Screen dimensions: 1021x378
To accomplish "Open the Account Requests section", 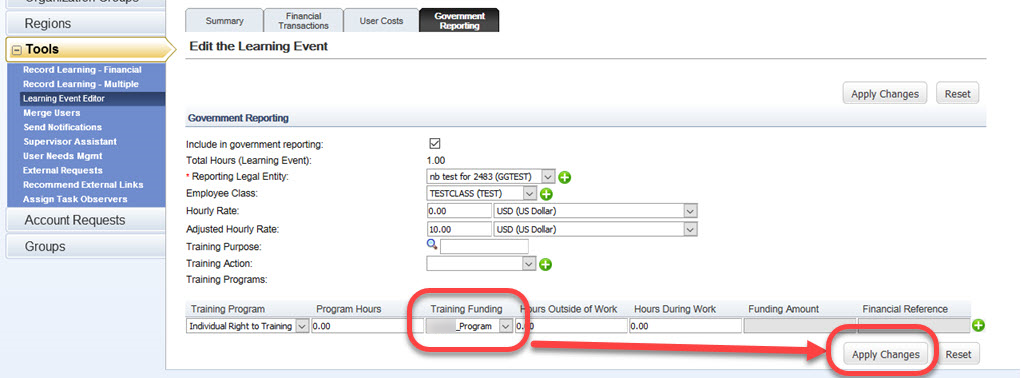I will [x=86, y=220].
